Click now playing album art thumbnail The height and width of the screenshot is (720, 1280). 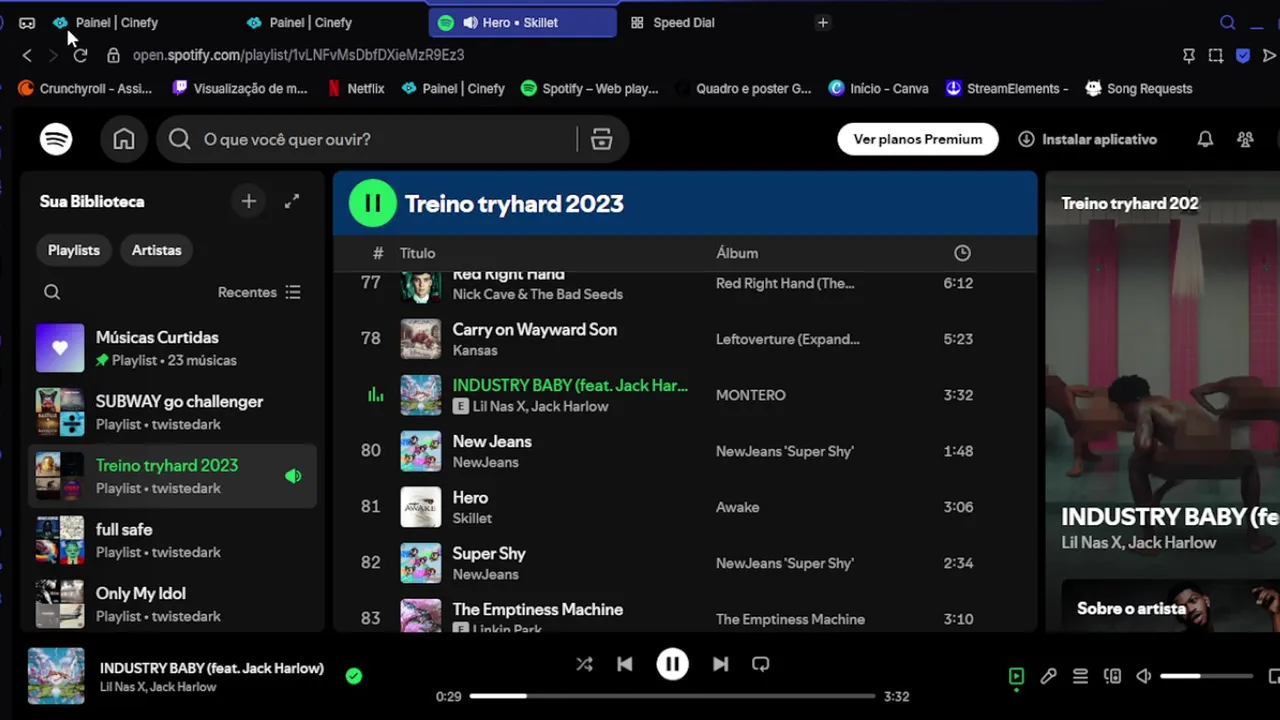click(x=56, y=676)
